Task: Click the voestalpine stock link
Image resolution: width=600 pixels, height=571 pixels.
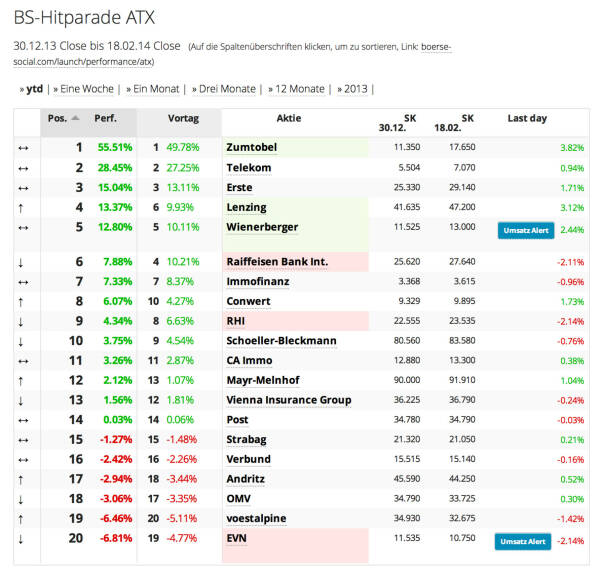Action: [x=258, y=519]
